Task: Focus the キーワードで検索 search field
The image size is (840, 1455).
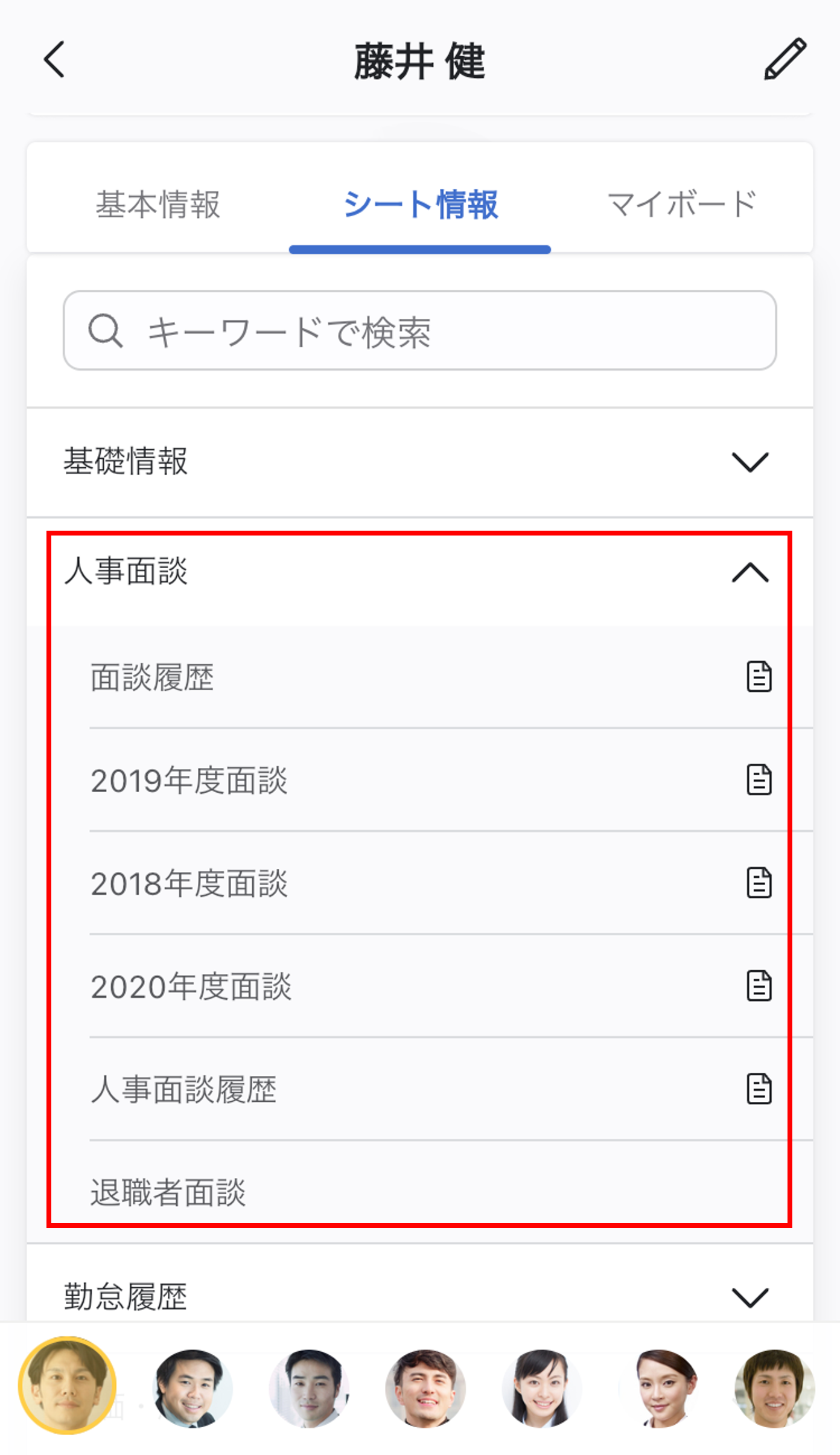Action: pyautogui.click(x=420, y=330)
